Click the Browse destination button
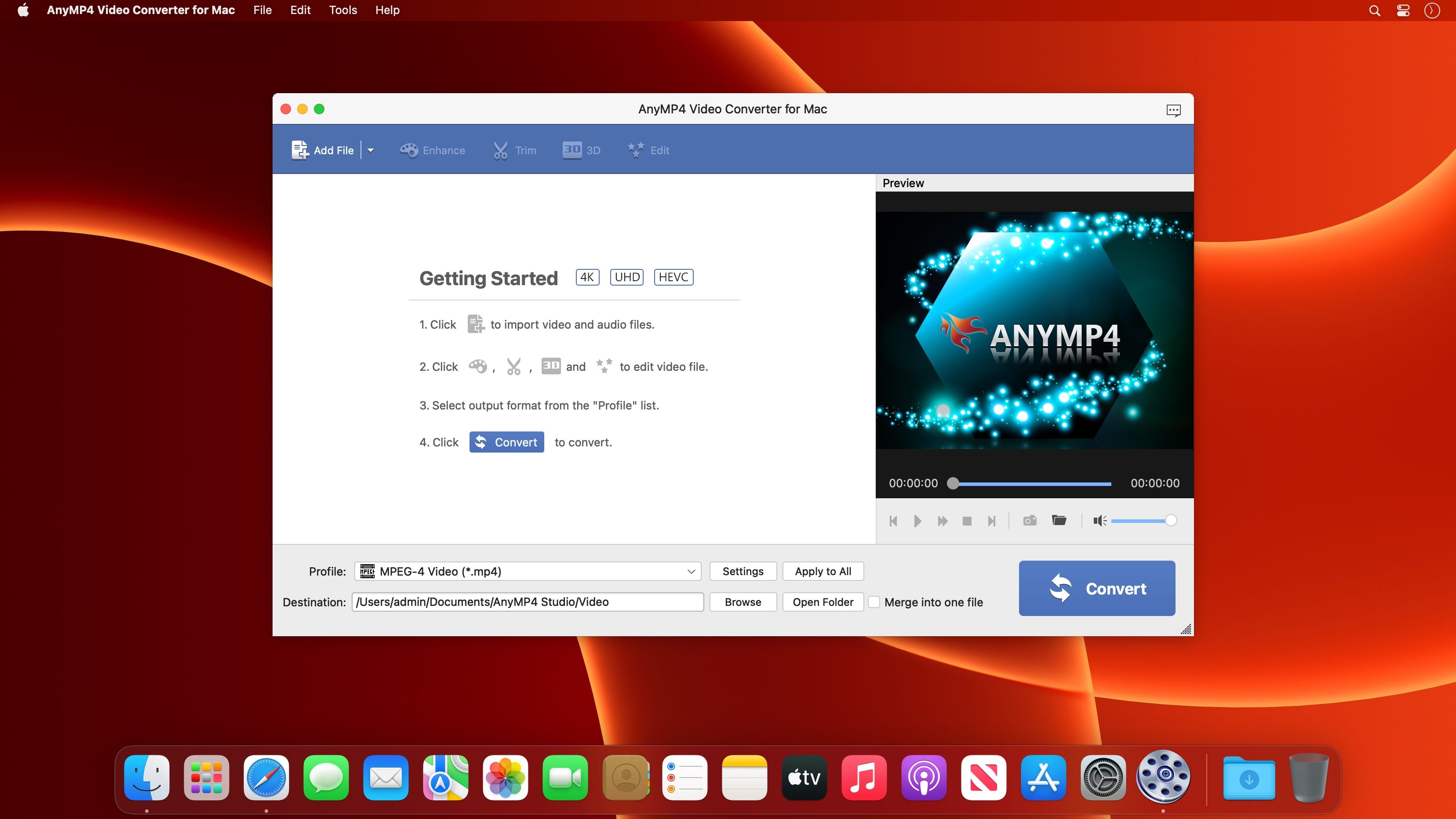1456x819 pixels. 743,602
